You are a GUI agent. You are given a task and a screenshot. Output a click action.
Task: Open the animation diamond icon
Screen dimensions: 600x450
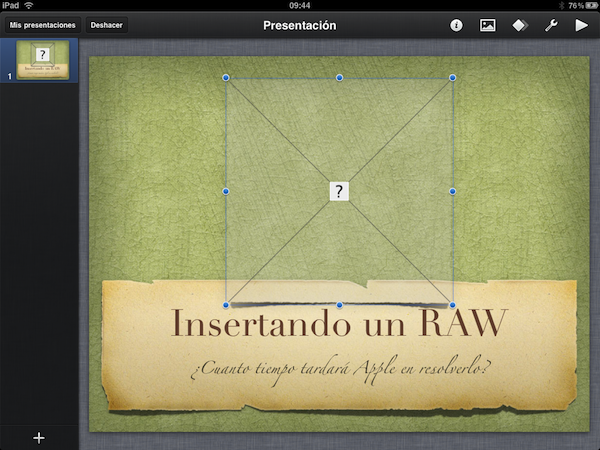click(x=520, y=25)
